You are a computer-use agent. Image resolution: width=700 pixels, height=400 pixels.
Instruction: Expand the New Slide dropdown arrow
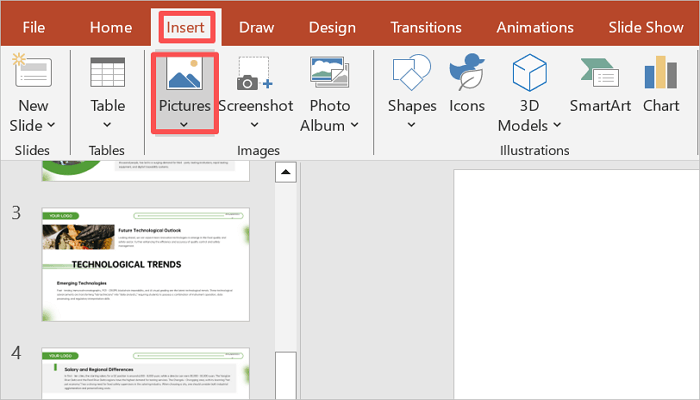[51, 125]
